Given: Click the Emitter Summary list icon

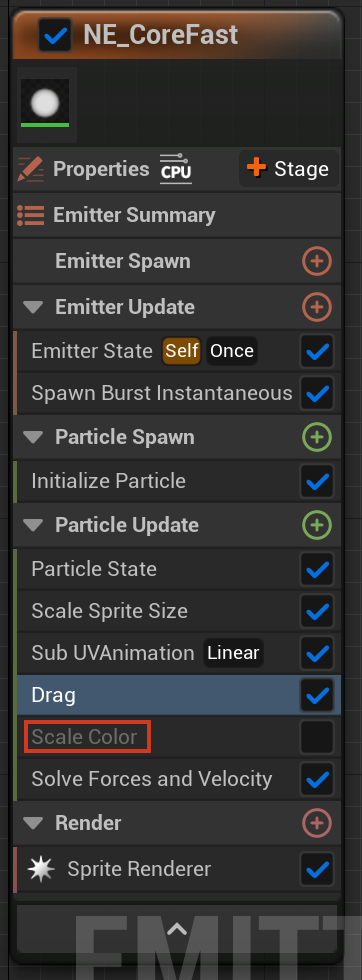Looking at the screenshot, I should [x=31, y=215].
